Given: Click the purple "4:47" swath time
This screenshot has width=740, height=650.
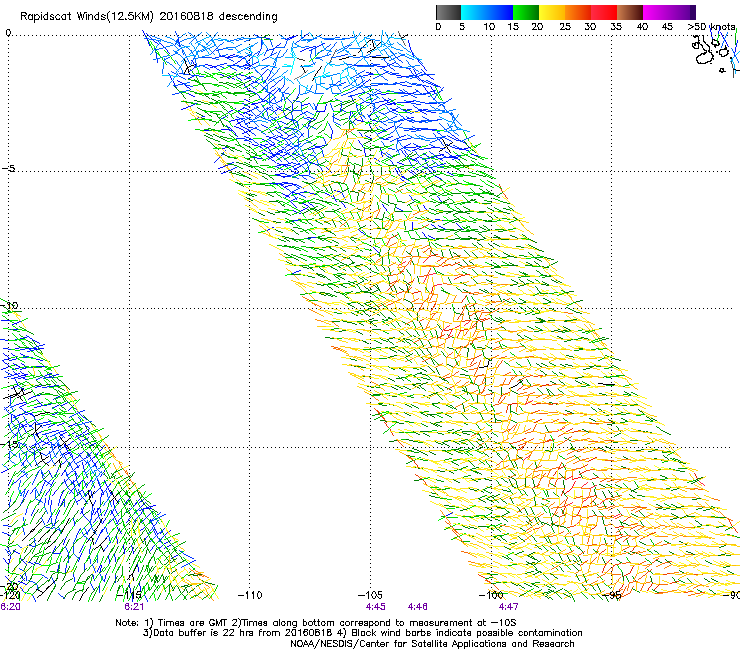Looking at the screenshot, I should point(508,607).
